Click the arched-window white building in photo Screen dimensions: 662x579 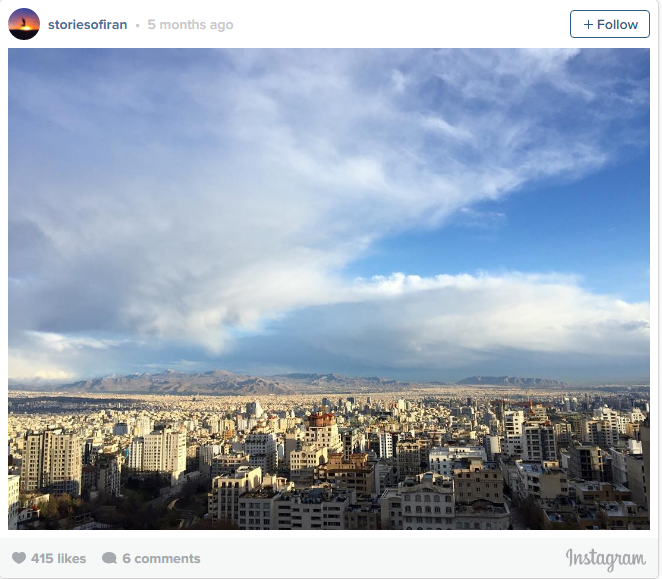pyautogui.click(x=427, y=503)
